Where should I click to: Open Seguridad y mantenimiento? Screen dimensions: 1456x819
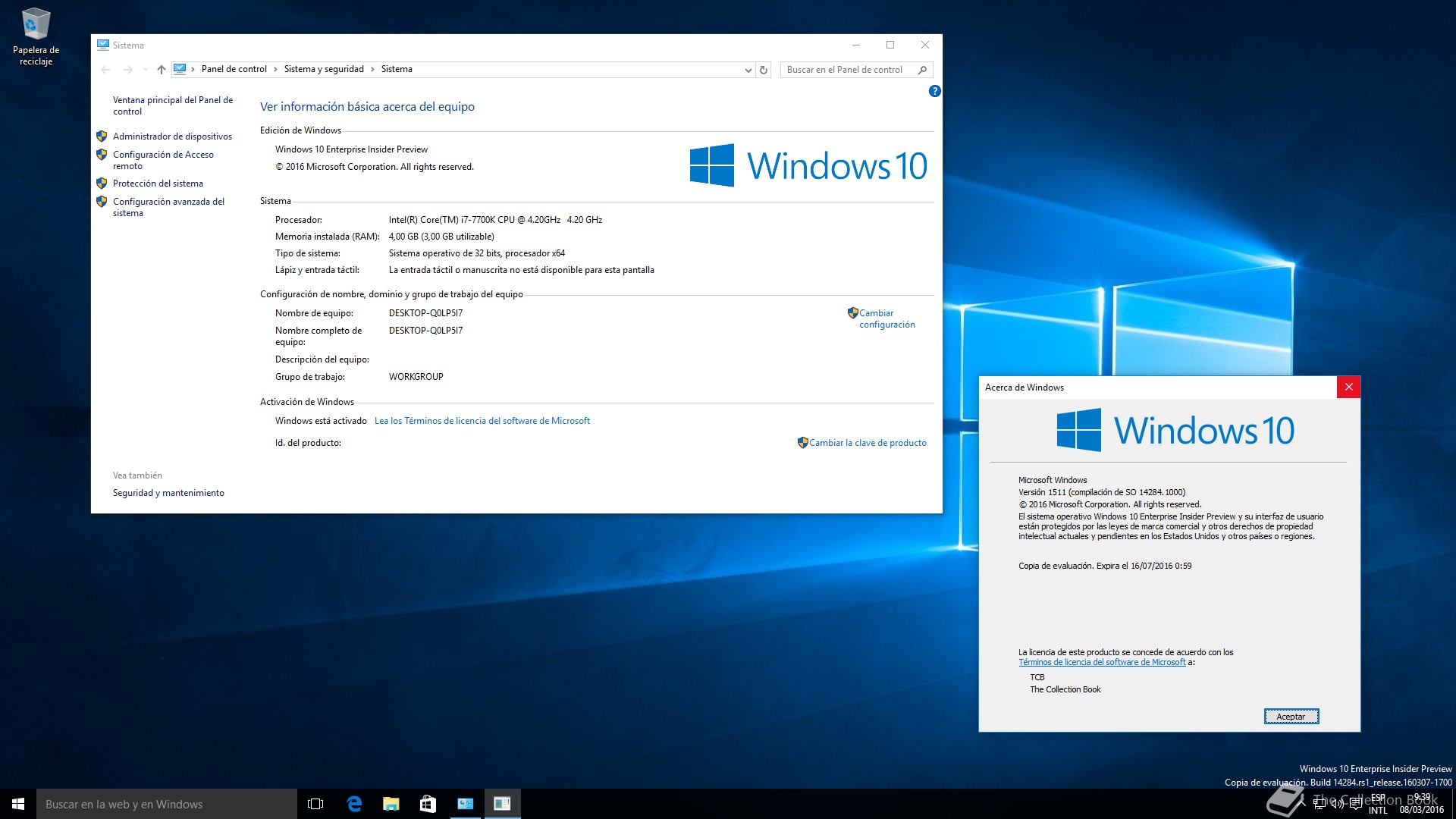click(x=168, y=493)
